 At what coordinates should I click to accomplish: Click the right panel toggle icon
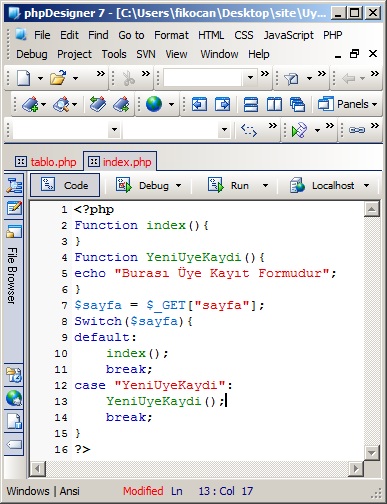click(222, 105)
